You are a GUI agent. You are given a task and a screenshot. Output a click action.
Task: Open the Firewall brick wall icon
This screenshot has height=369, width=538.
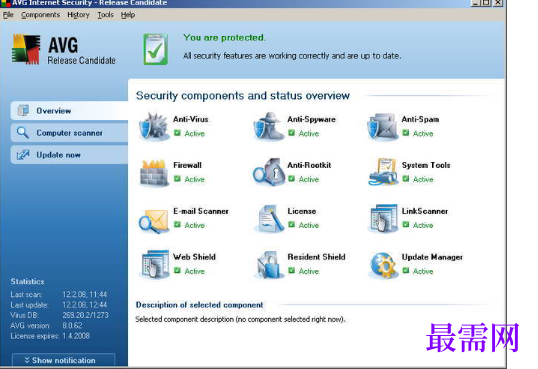[x=154, y=173]
